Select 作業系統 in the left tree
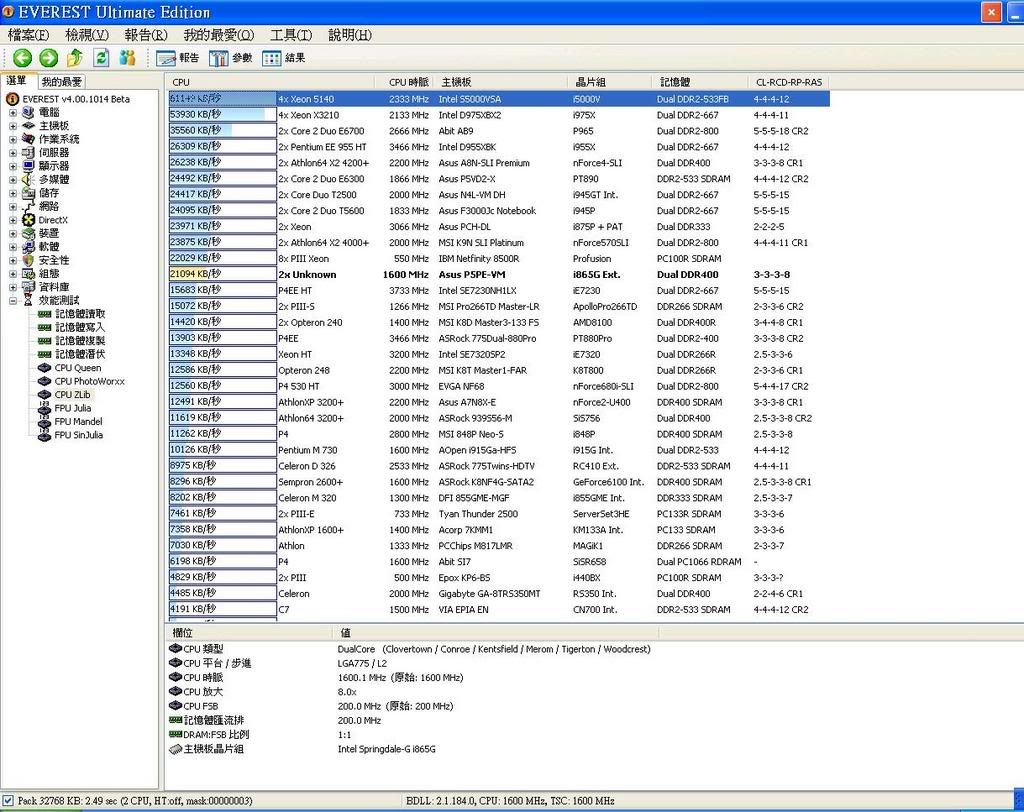This screenshot has width=1024, height=812. 59,139
